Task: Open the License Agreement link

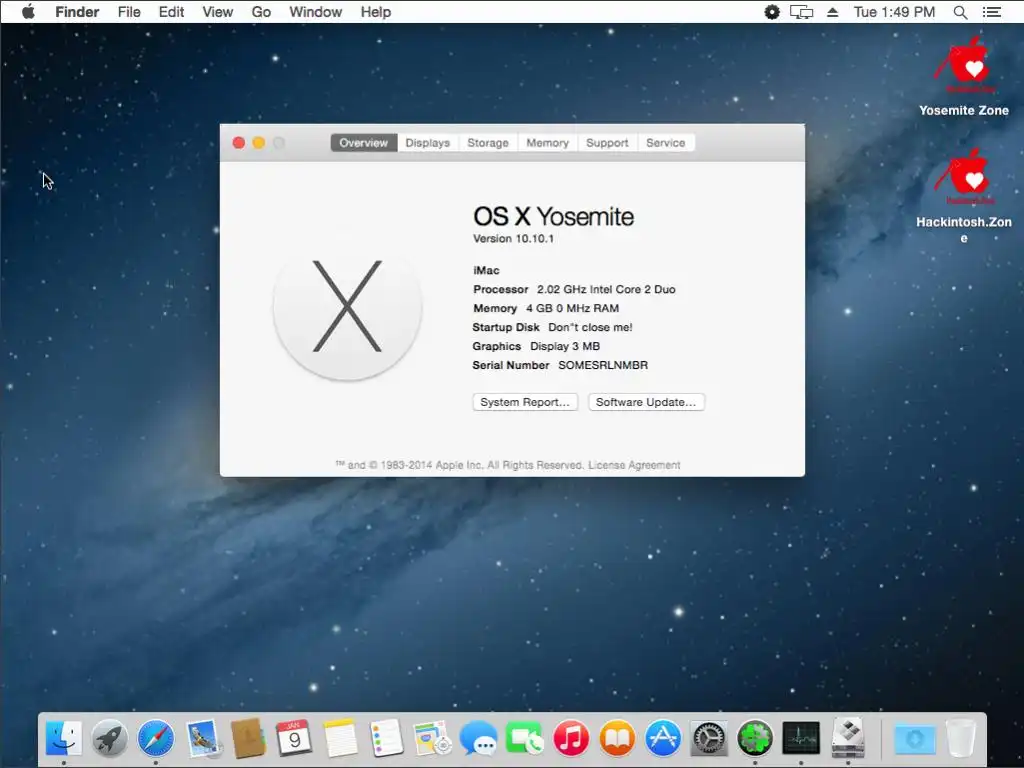Action: (x=634, y=465)
